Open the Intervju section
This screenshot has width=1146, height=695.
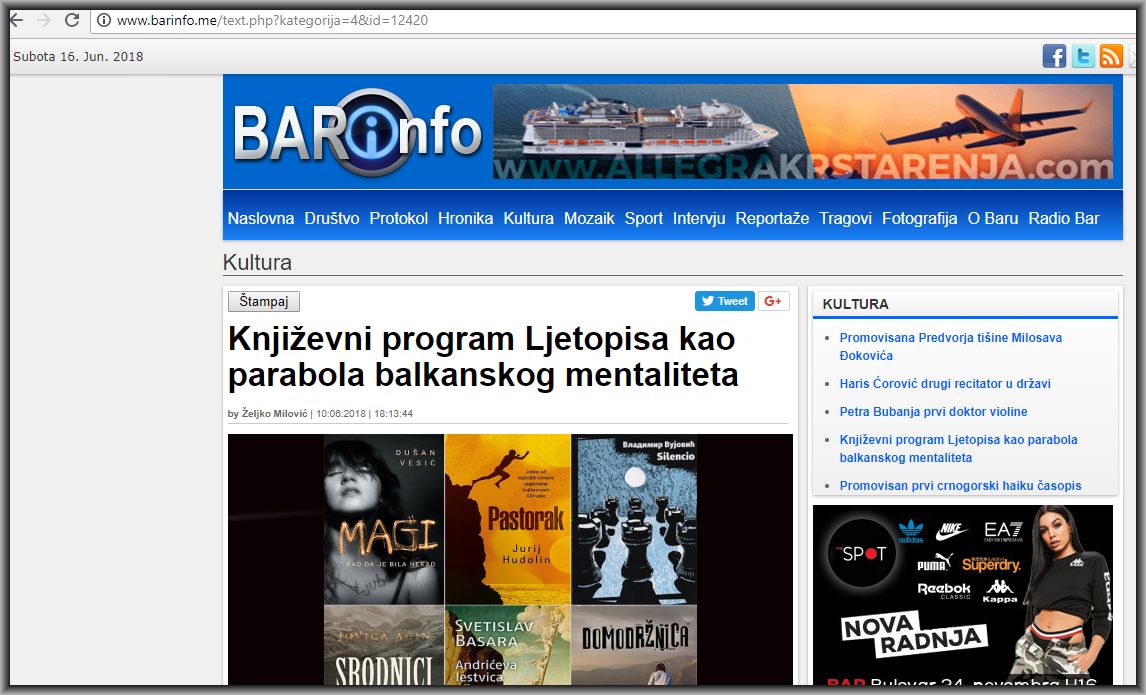(x=699, y=219)
